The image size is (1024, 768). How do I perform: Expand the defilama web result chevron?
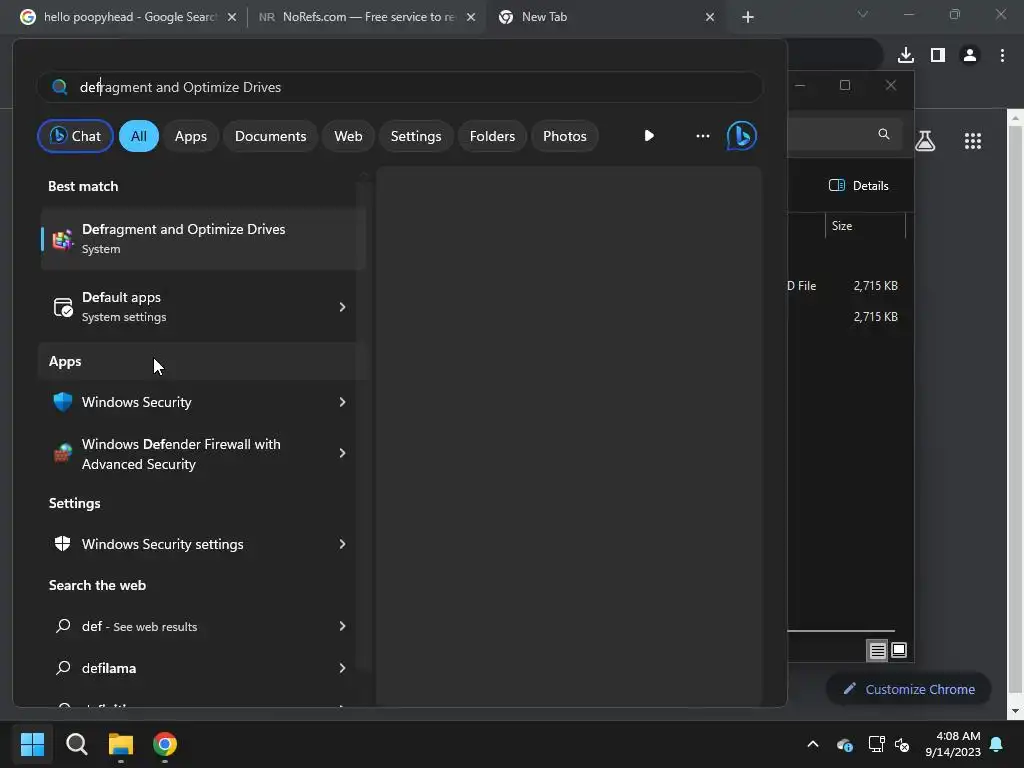[x=342, y=668]
